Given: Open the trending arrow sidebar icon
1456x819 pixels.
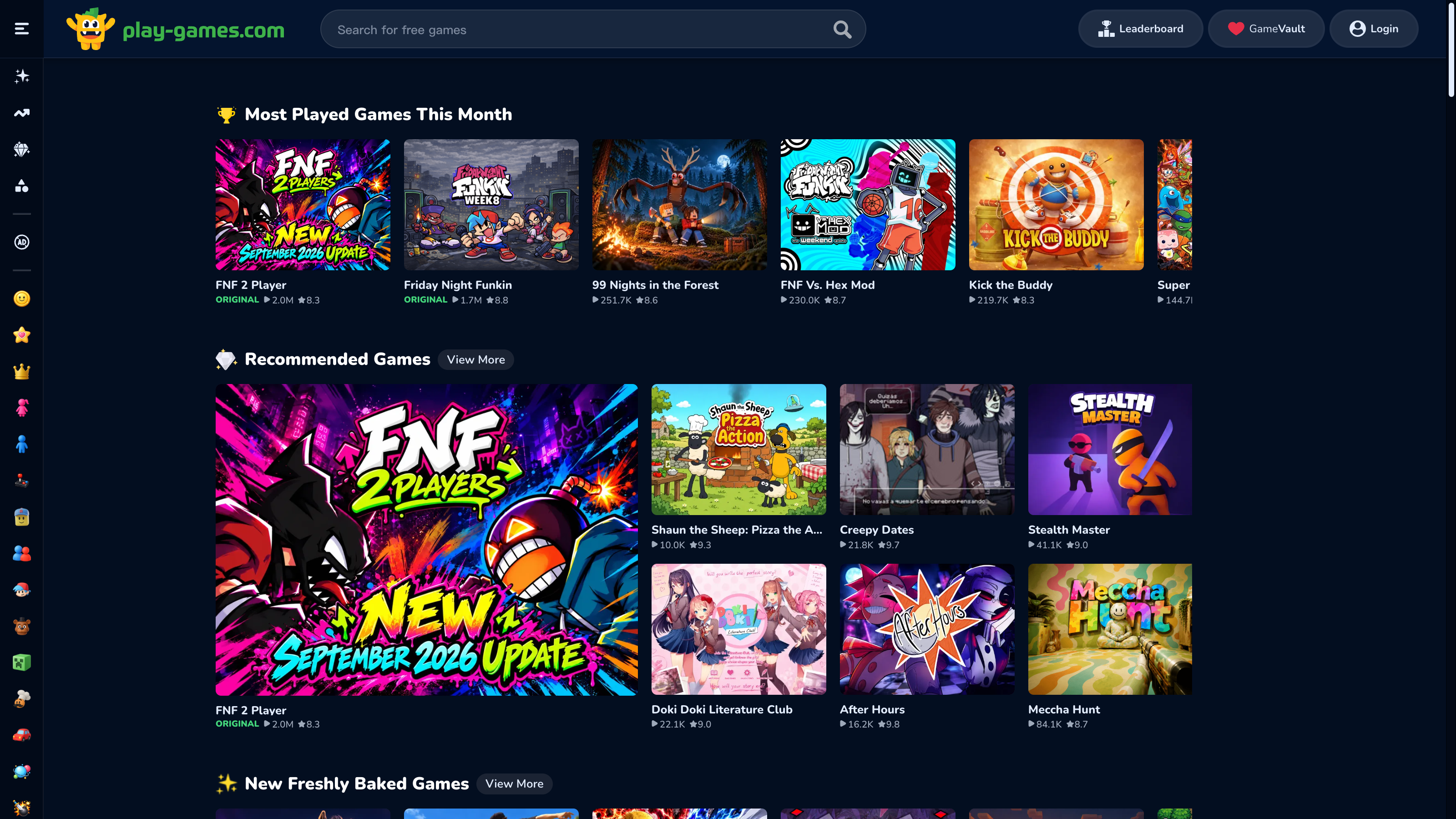Looking at the screenshot, I should 21,113.
